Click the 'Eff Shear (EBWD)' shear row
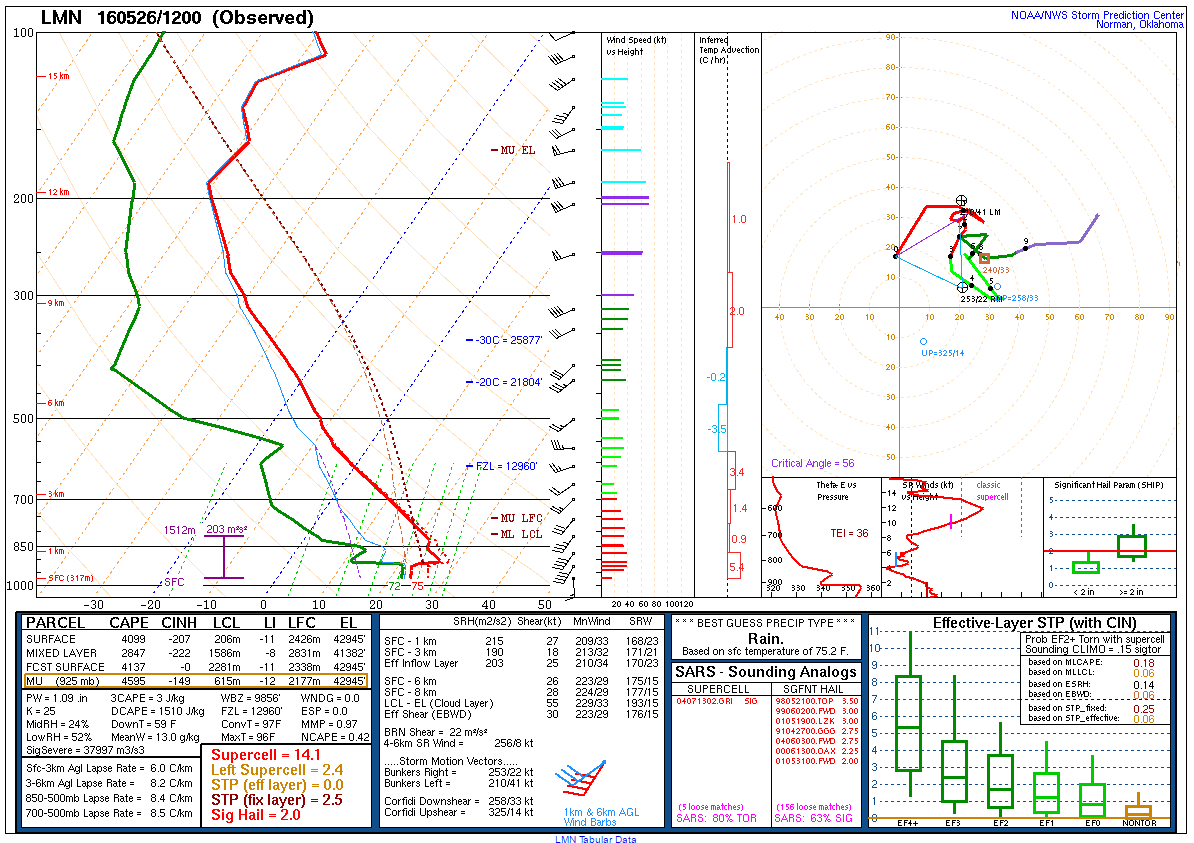The image size is (1194, 843). [x=522, y=714]
